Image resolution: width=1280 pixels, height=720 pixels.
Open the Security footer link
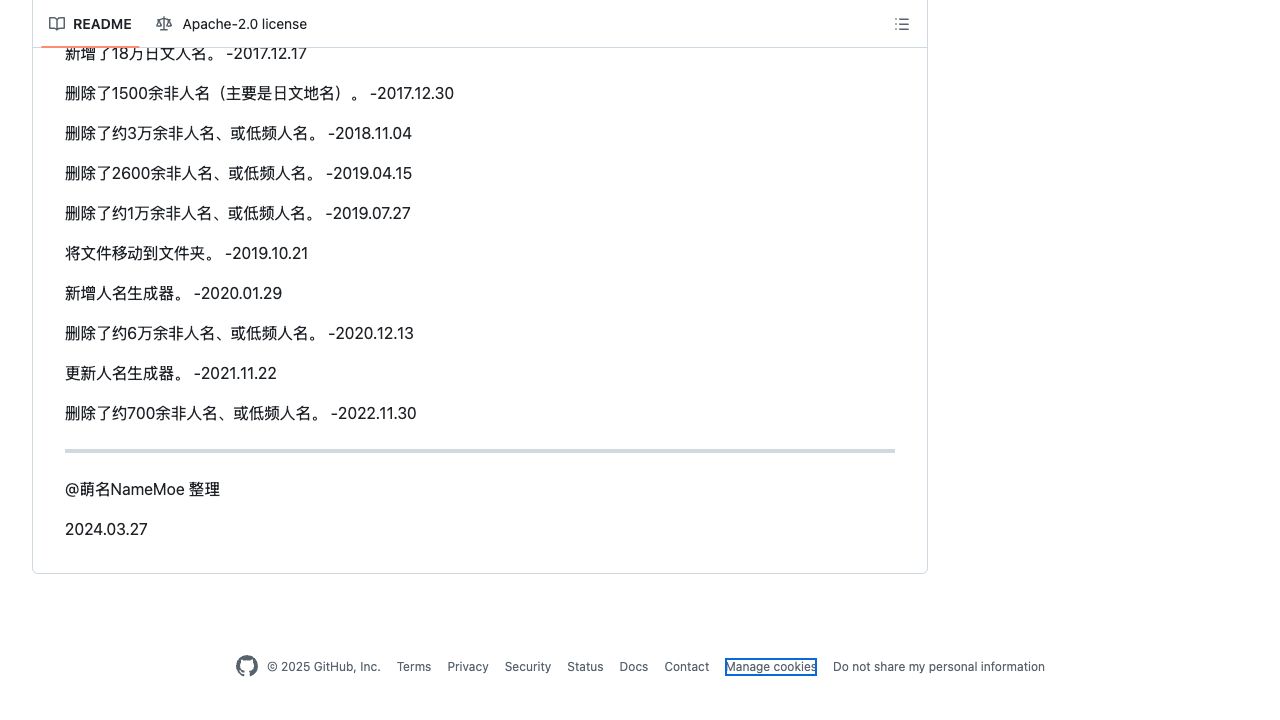[528, 667]
